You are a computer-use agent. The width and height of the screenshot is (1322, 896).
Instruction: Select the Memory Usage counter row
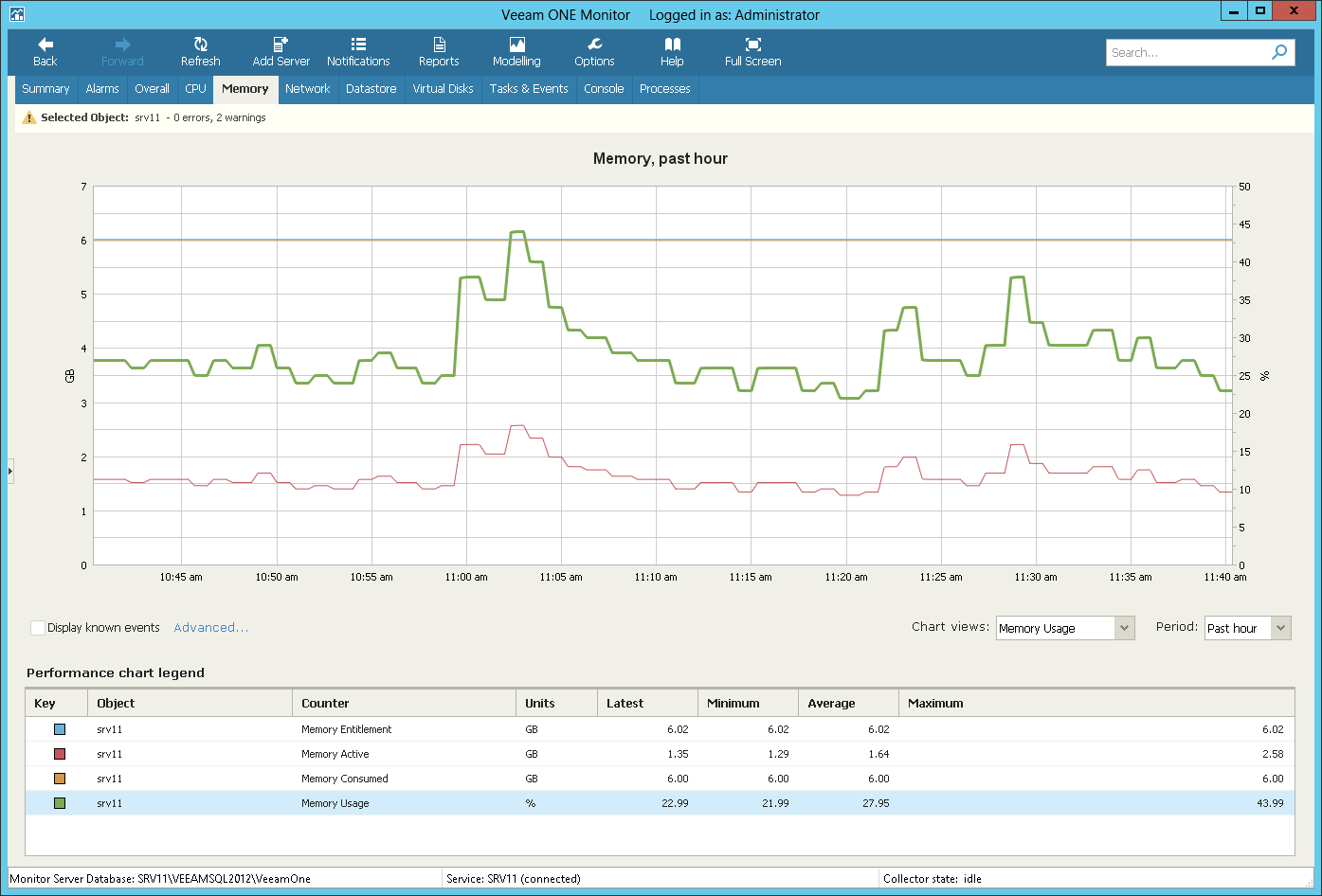[660, 803]
